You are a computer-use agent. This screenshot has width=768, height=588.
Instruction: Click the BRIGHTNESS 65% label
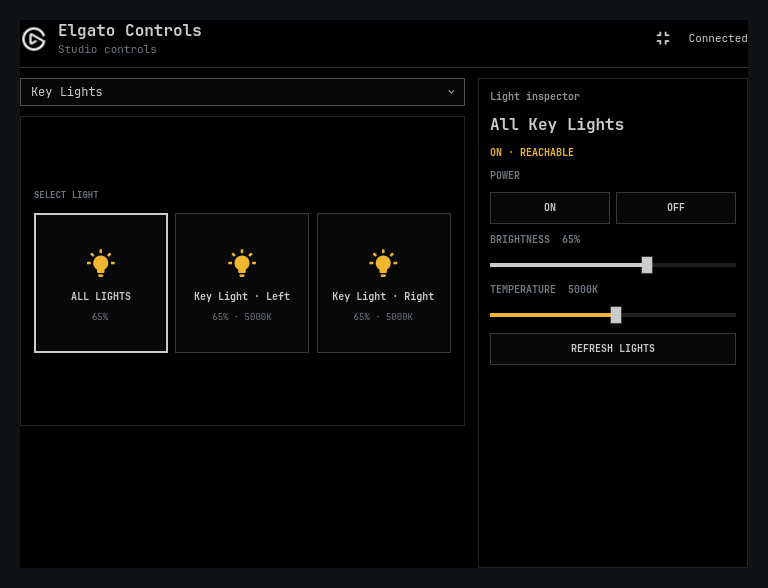pyautogui.click(x=535, y=240)
